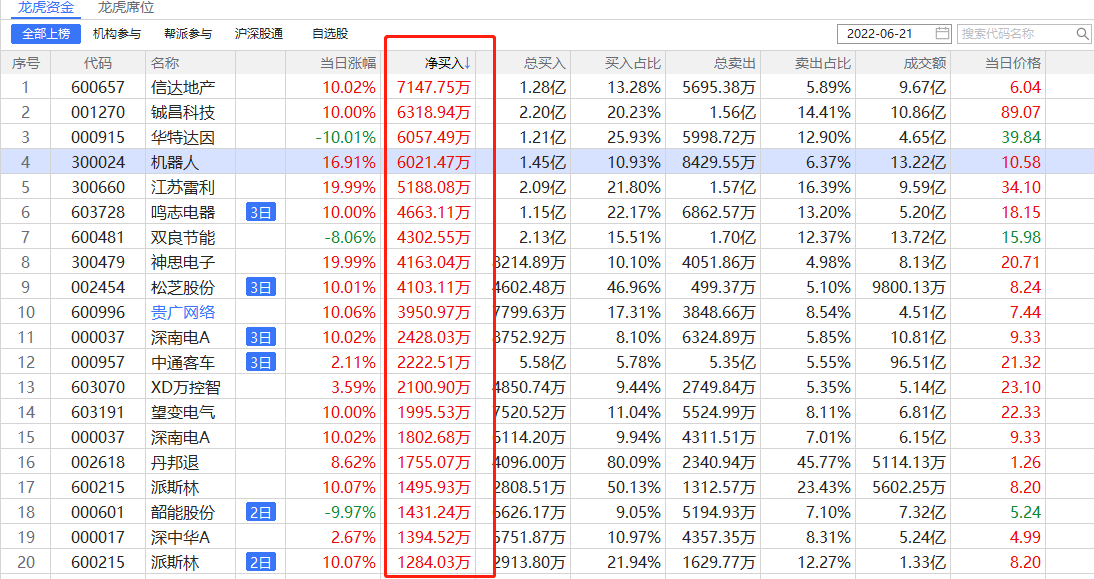Click 2日 badge for 韶能股份

(x=261, y=512)
